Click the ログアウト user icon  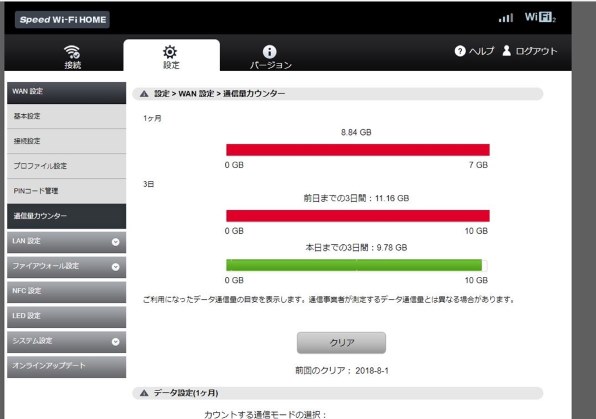pyautogui.click(x=506, y=51)
